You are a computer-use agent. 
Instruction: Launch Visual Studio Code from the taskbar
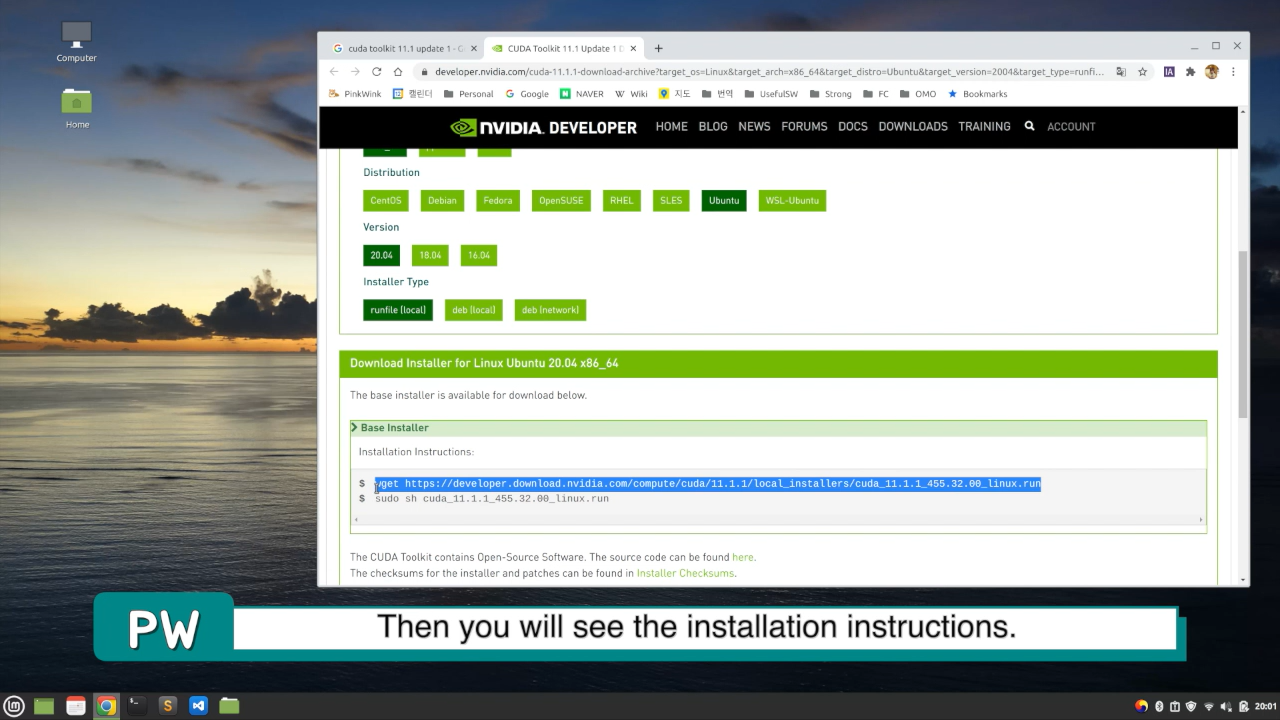198,706
